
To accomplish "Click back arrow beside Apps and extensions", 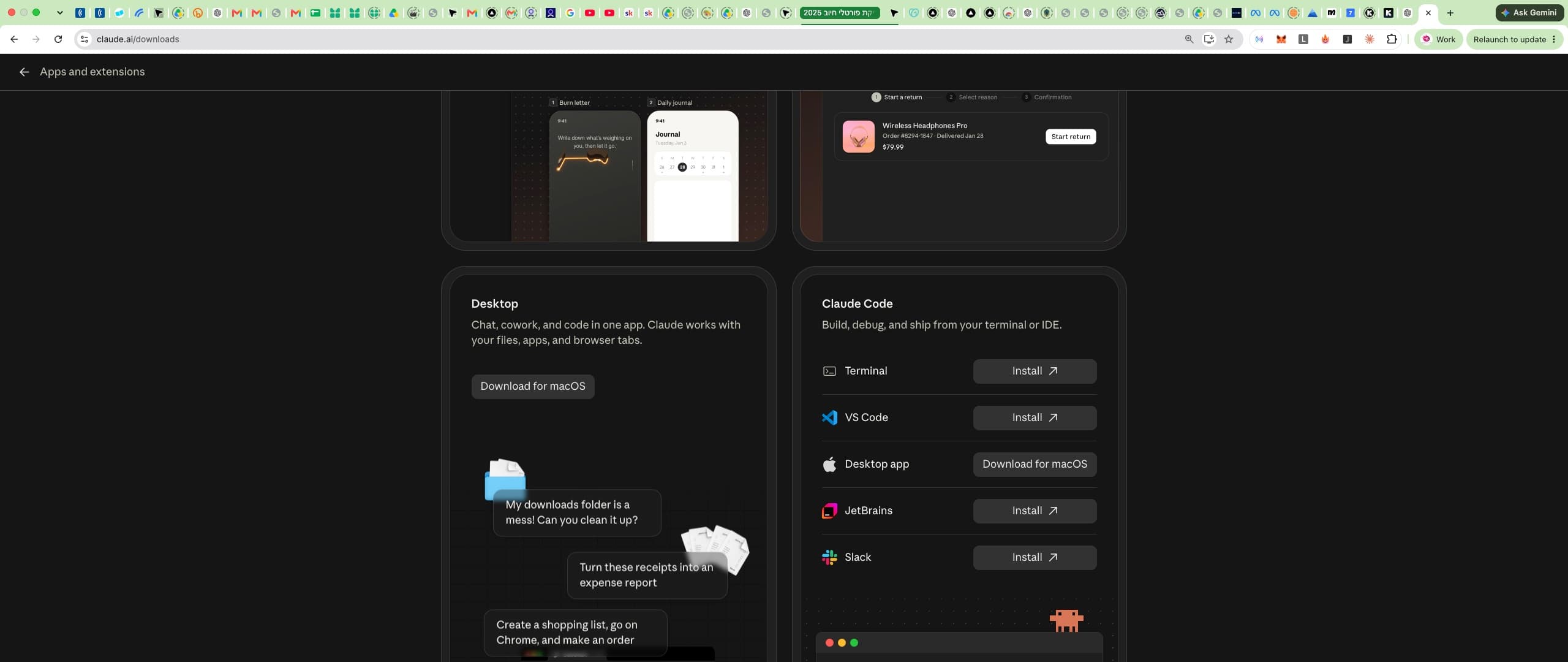I will [x=24, y=72].
